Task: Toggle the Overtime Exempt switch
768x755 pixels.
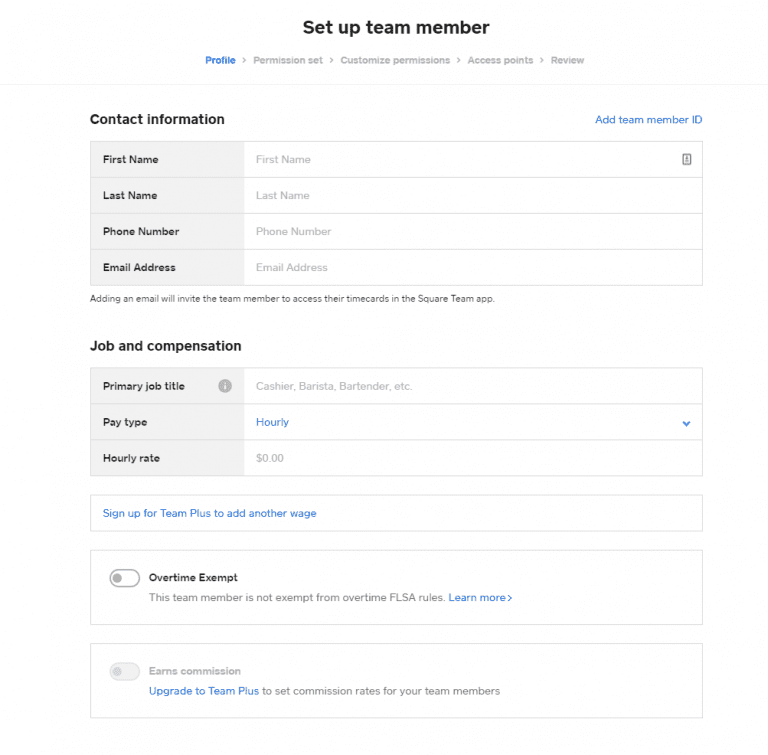Action: pos(125,578)
